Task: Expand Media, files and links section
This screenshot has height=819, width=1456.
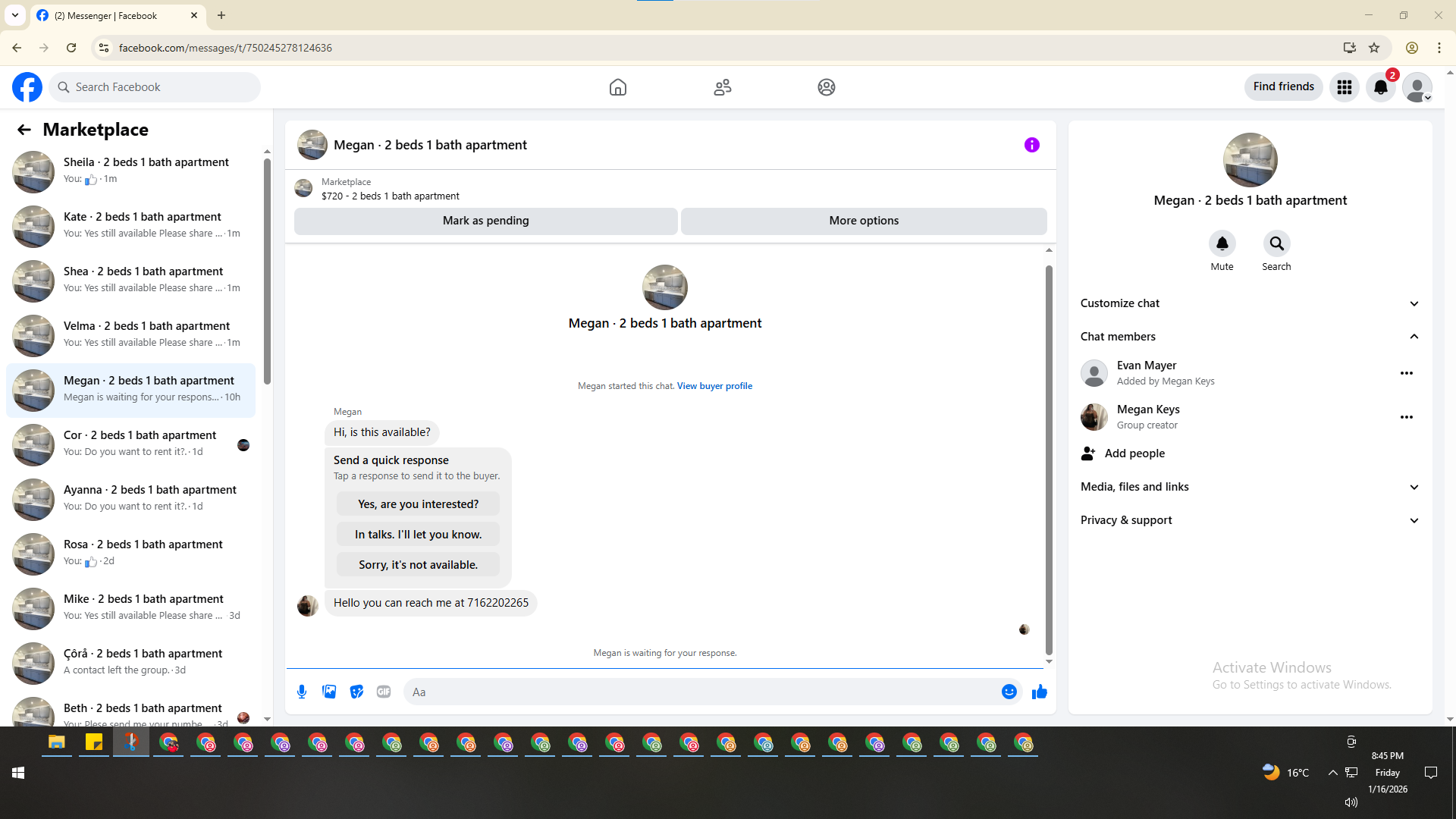Action: point(1249,487)
